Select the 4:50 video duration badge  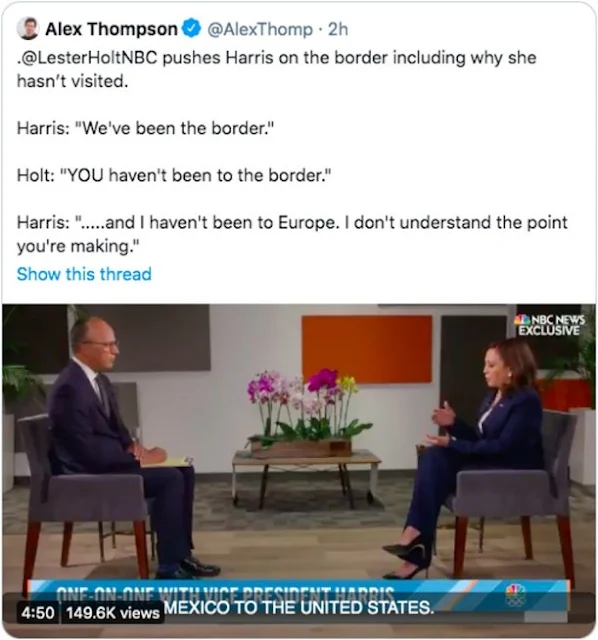click(x=38, y=612)
